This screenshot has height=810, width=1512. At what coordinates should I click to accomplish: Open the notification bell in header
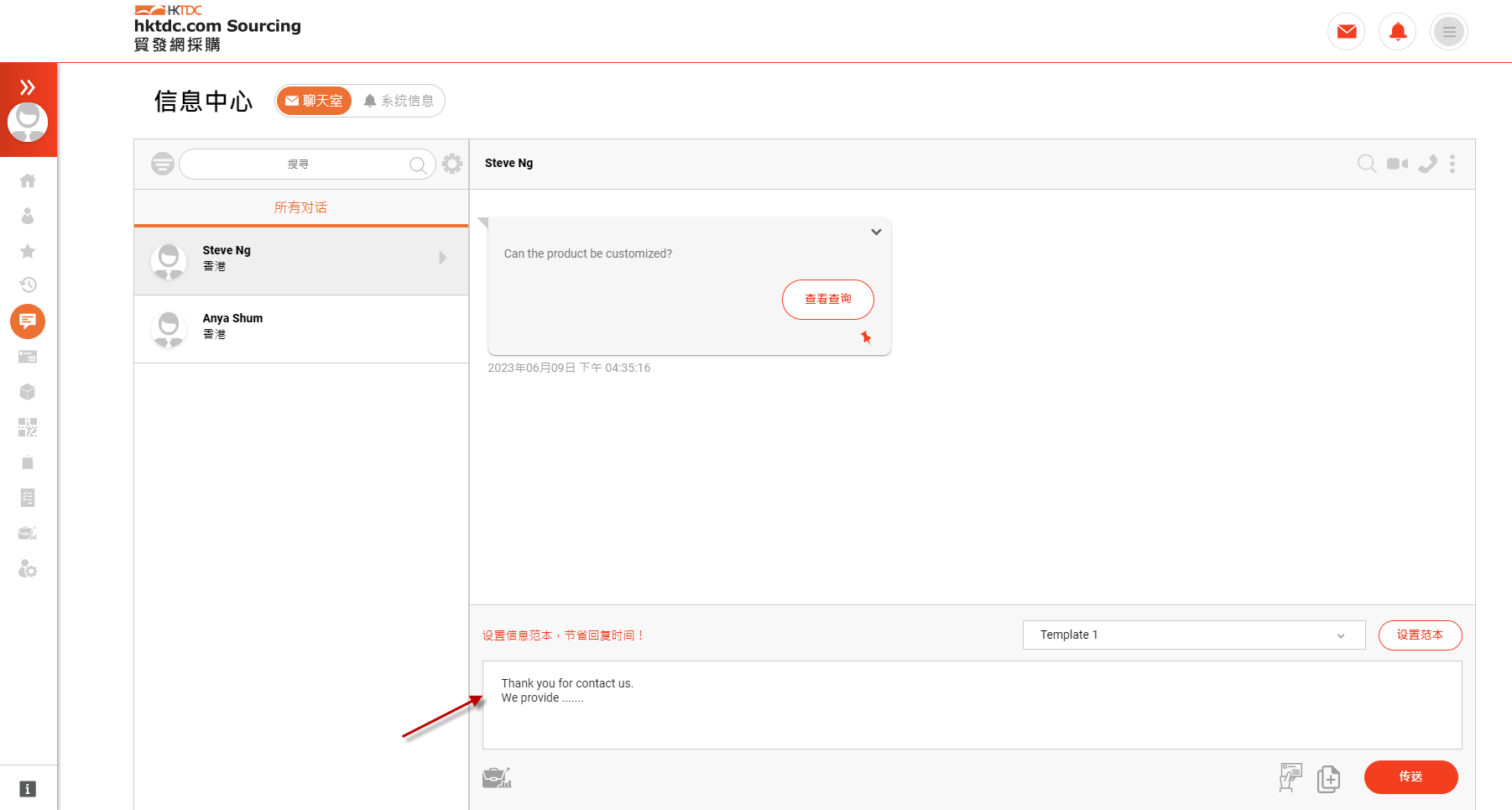pyautogui.click(x=1398, y=32)
